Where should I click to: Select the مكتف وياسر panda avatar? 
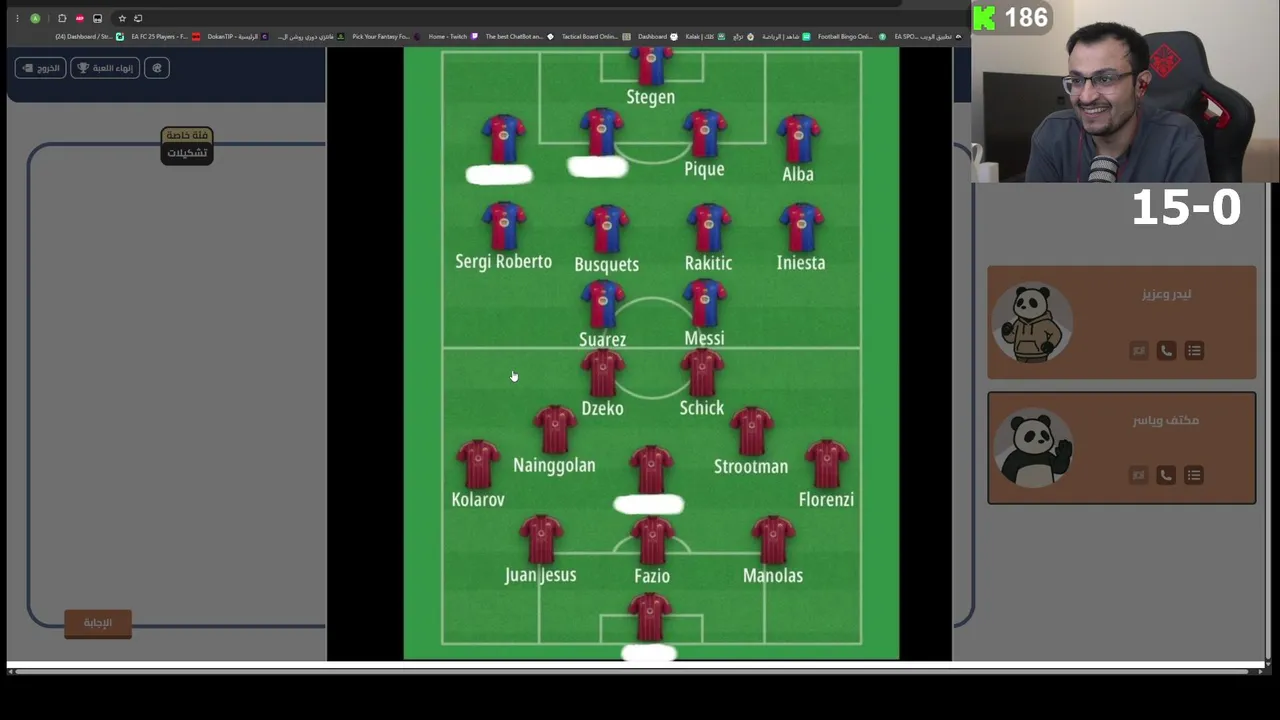pyautogui.click(x=1034, y=448)
